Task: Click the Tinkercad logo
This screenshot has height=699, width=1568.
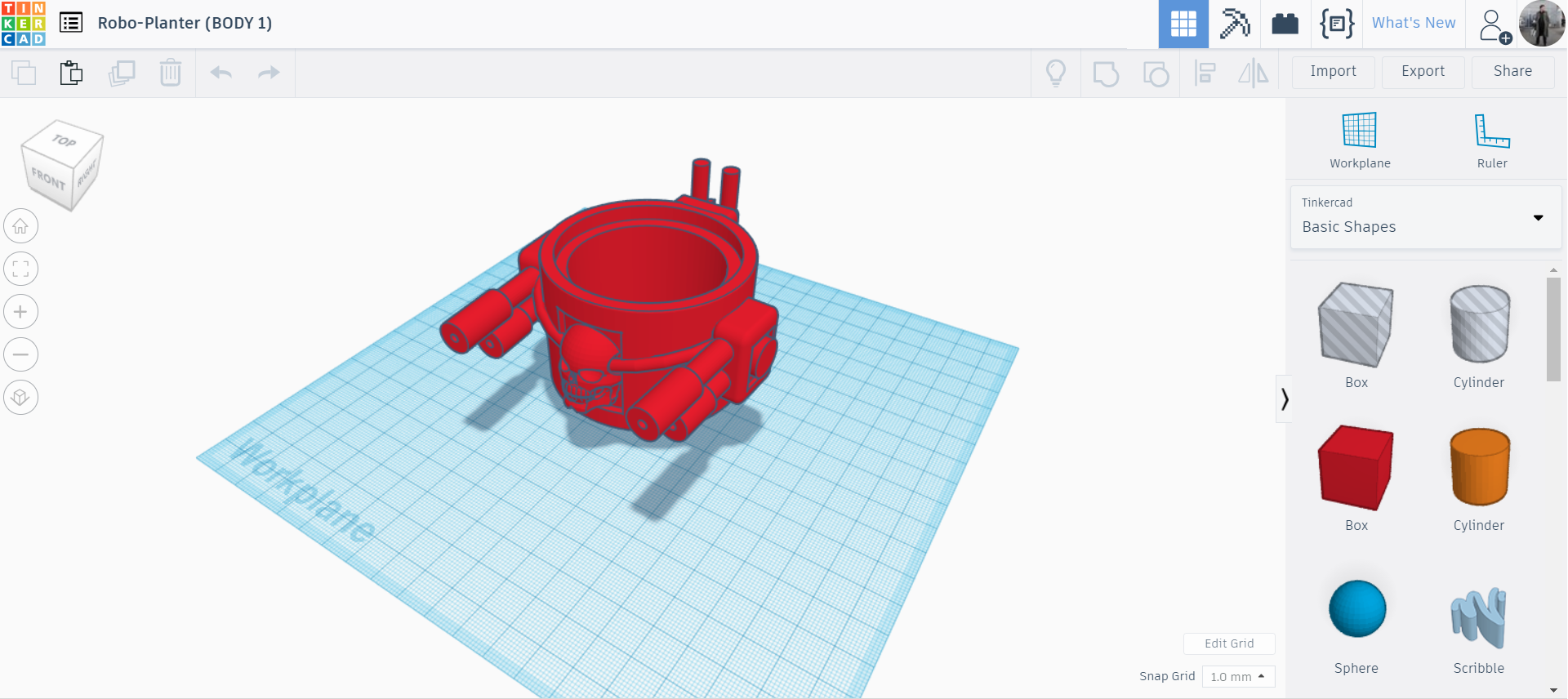Action: [x=24, y=24]
